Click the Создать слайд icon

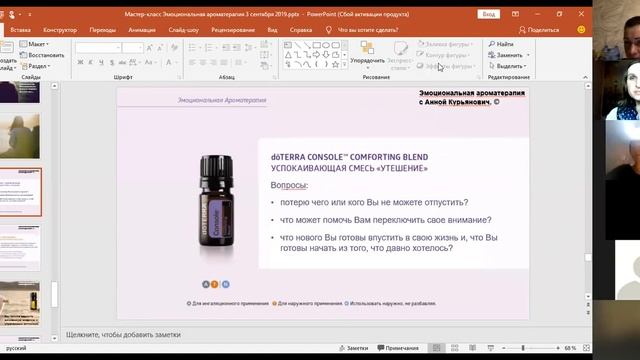(7, 47)
